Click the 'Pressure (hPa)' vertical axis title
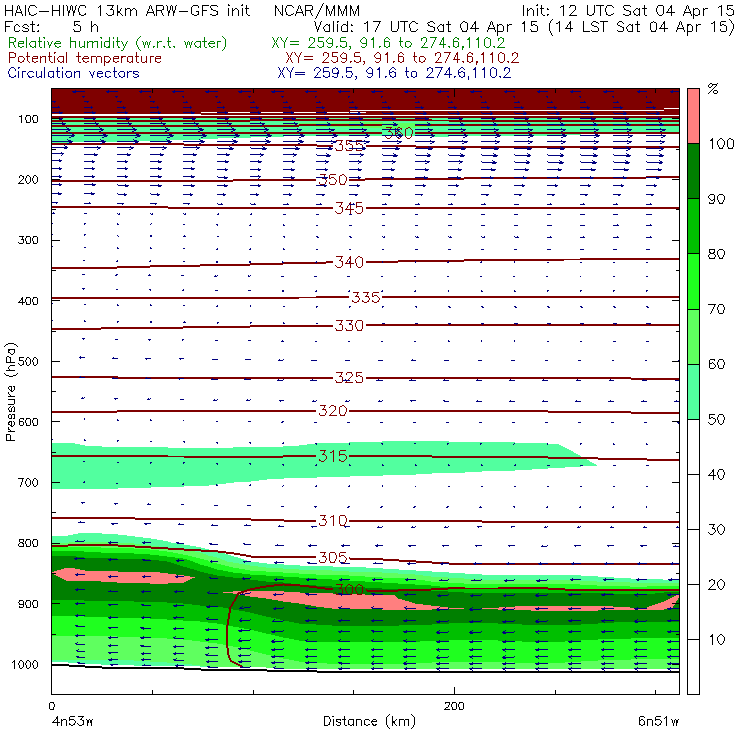Screen dimensions: 740x740 tap(10, 392)
